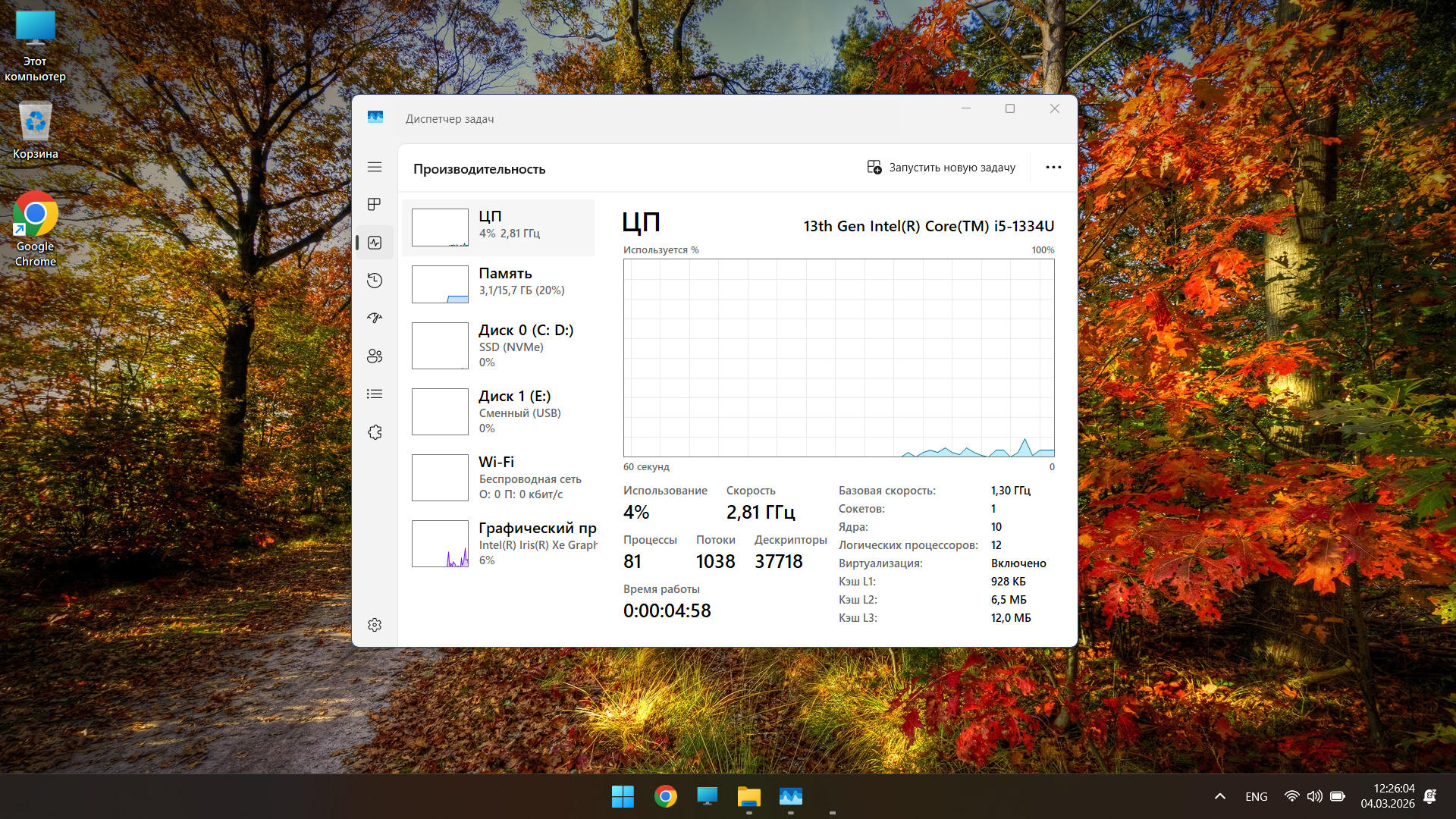
Task: Expand the hamburger navigation menu
Action: click(375, 167)
